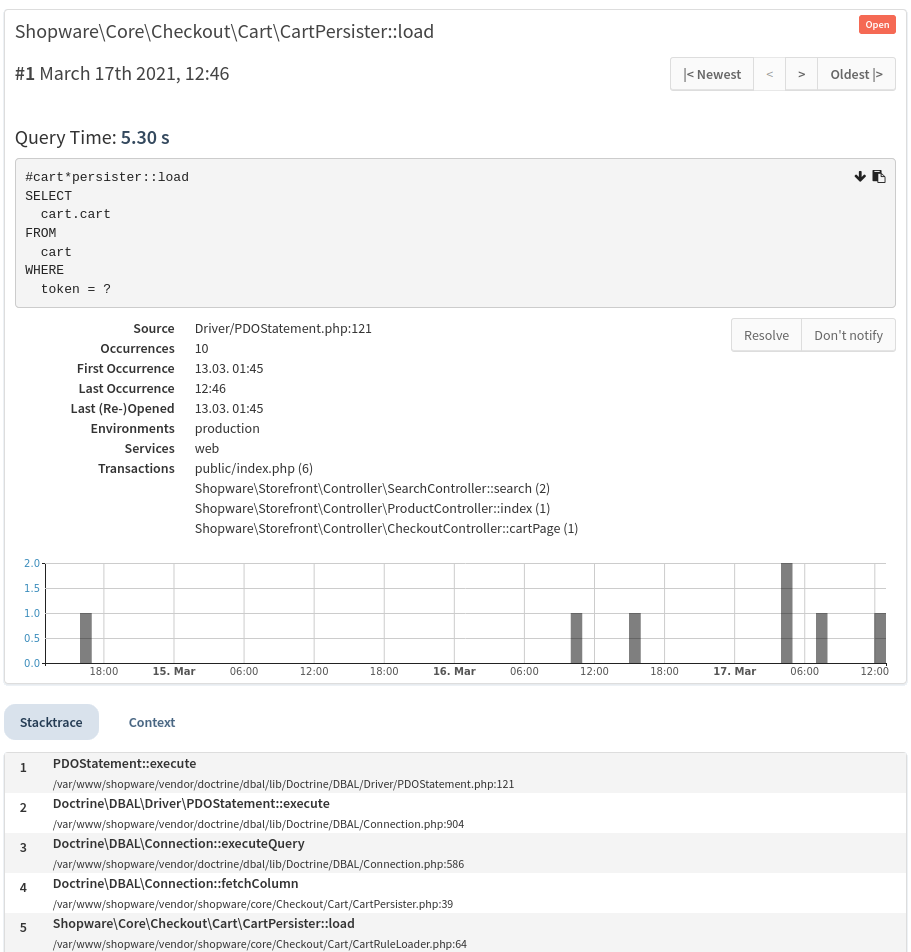Click 'public/index.php (6)' transaction
911x952 pixels.
[254, 468]
